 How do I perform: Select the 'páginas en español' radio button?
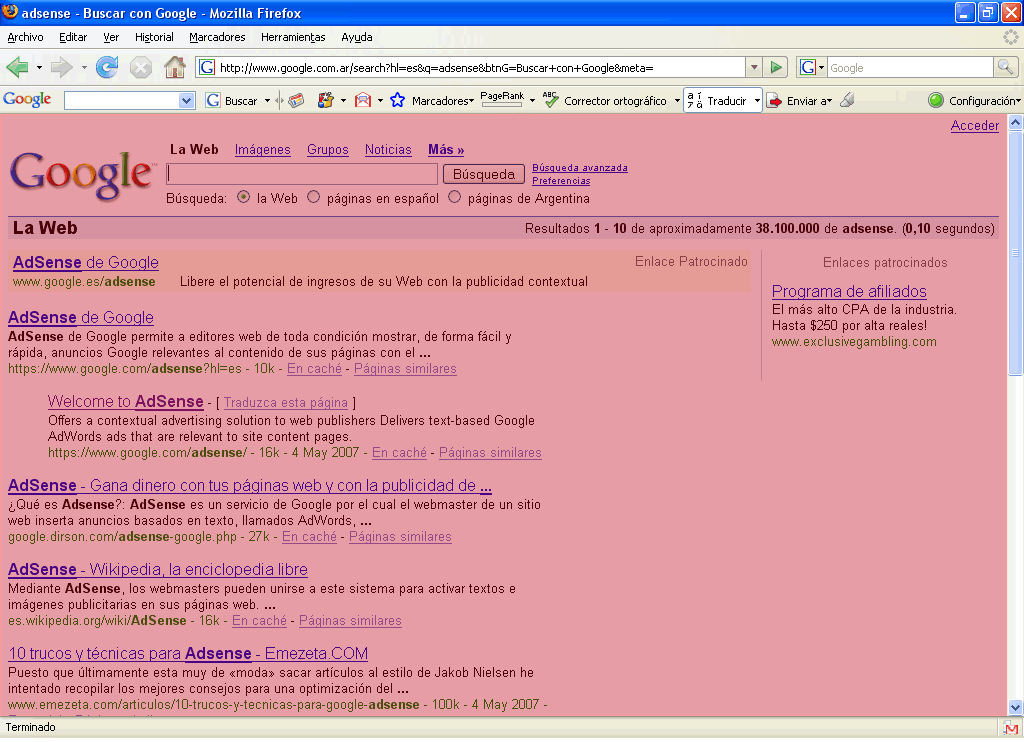coord(313,197)
